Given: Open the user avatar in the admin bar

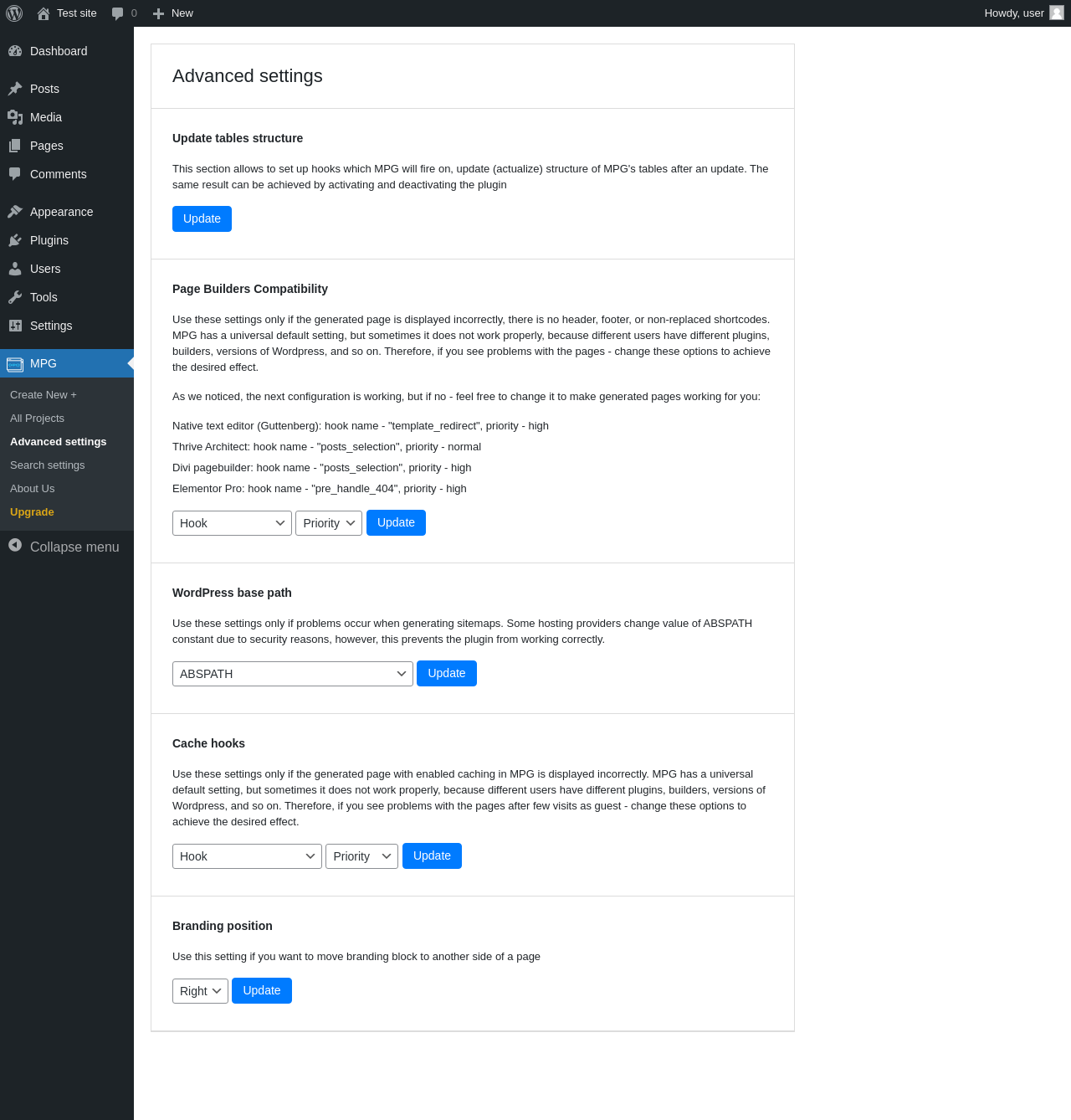Looking at the screenshot, I should tap(1057, 13).
